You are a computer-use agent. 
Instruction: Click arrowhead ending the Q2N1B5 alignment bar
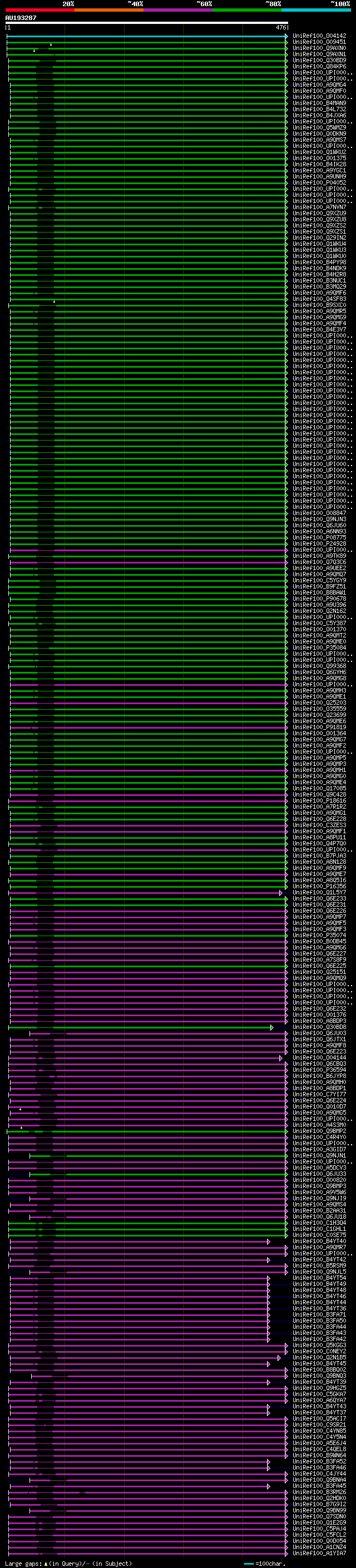pyautogui.click(x=279, y=1358)
